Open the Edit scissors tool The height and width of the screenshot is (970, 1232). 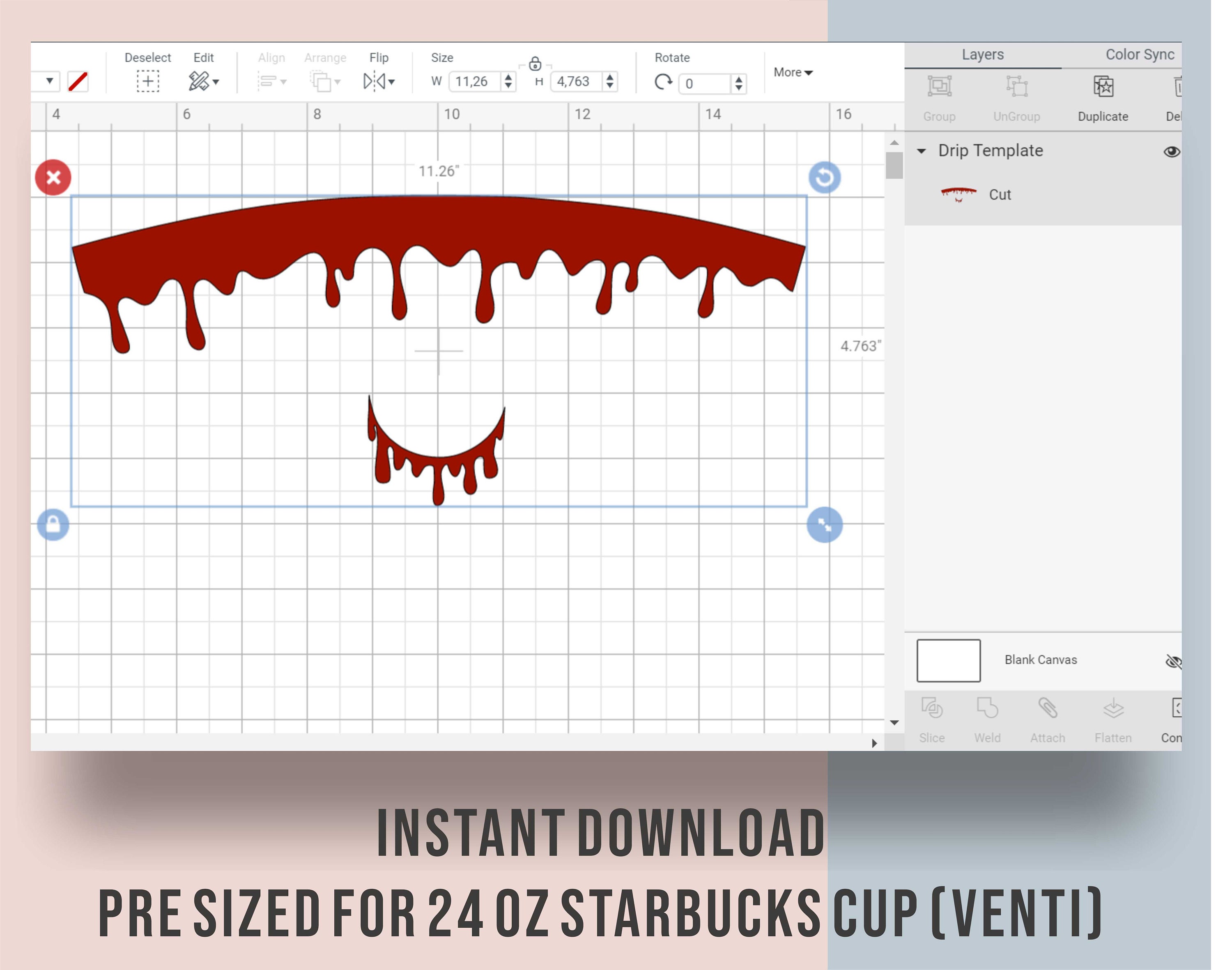[198, 81]
